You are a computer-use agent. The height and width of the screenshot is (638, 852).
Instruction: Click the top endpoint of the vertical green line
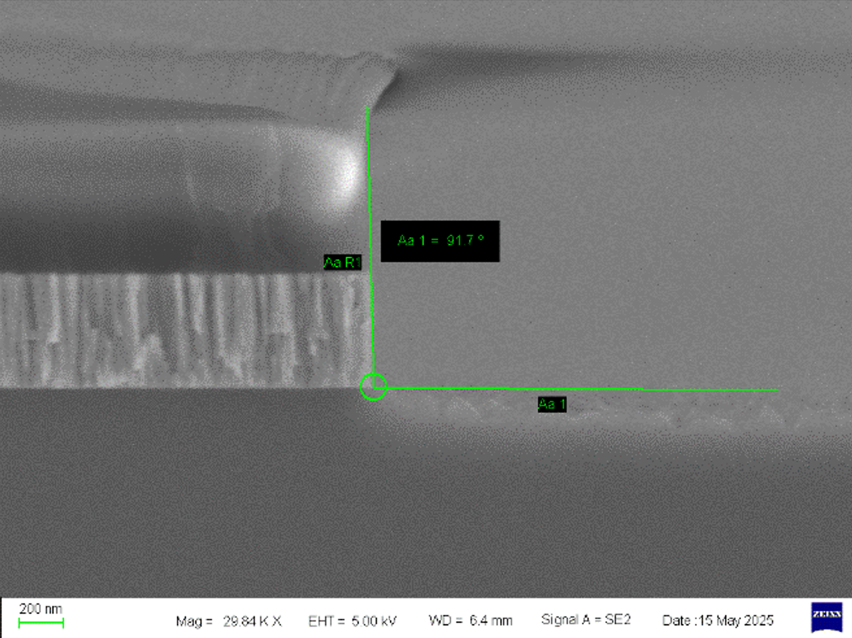point(367,107)
